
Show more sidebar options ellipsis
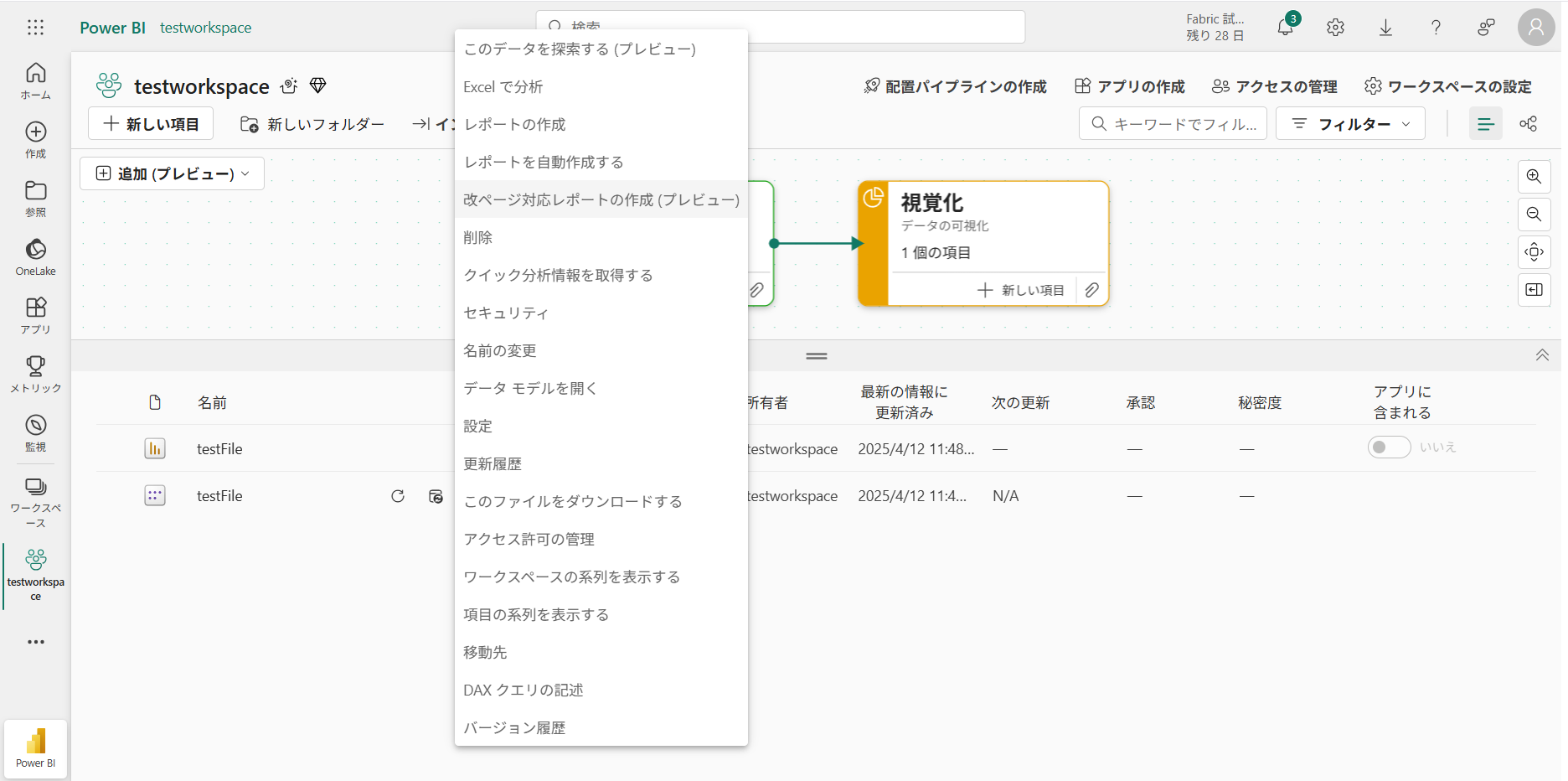click(x=35, y=642)
